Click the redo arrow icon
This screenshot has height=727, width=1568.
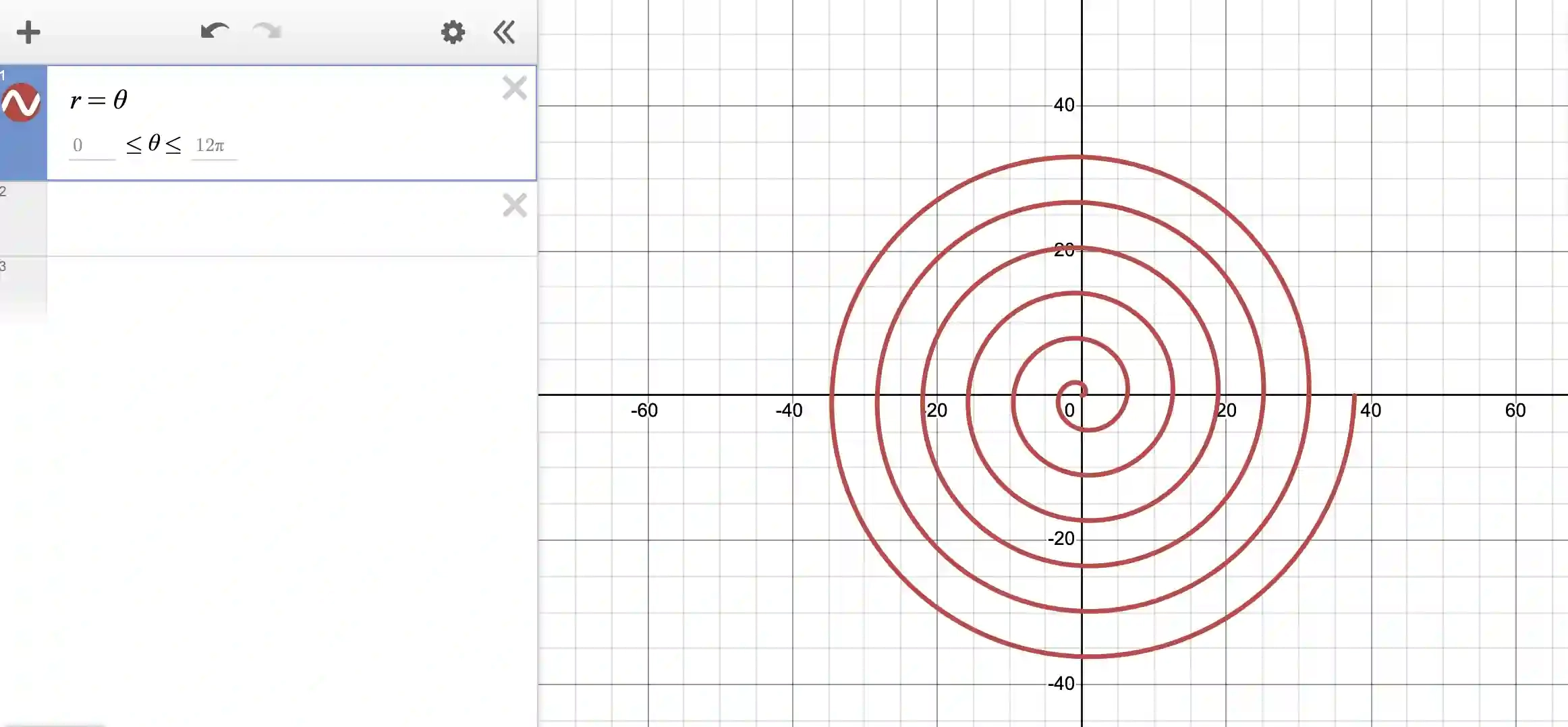point(266,31)
